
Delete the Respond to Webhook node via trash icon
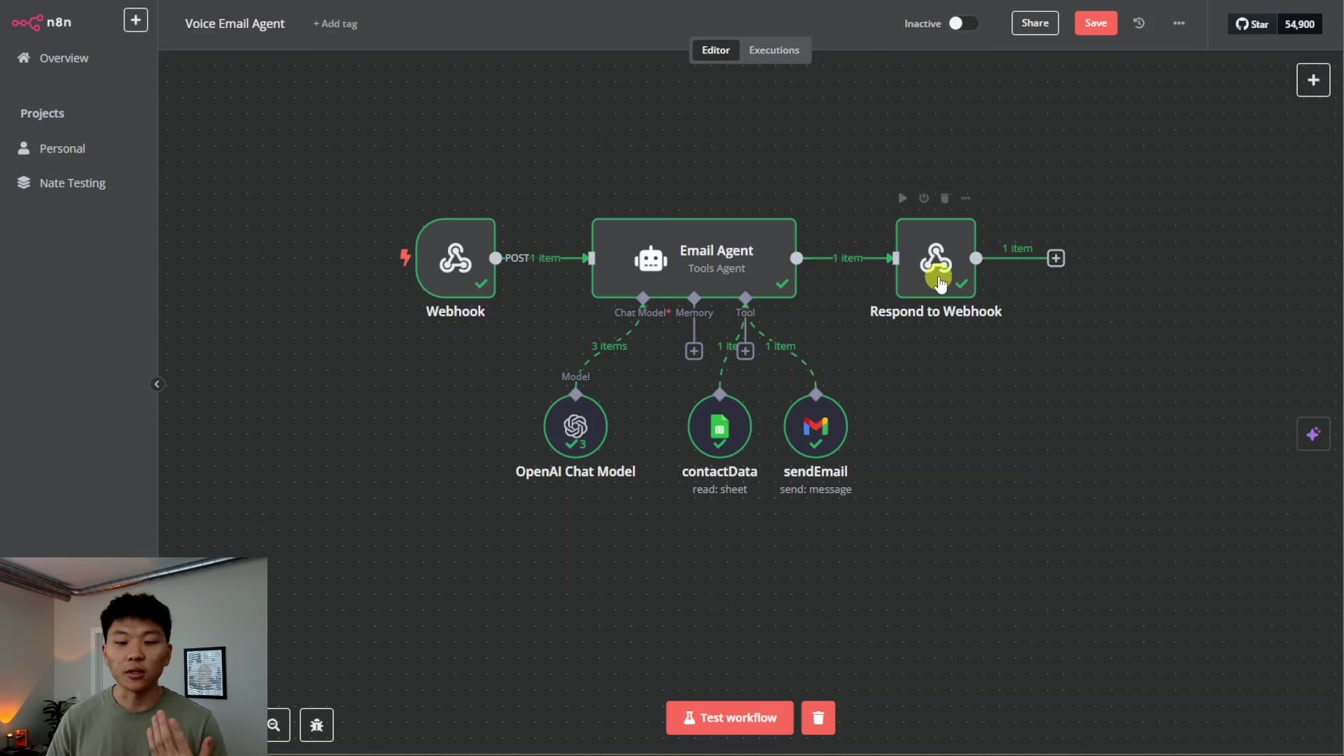tap(944, 198)
